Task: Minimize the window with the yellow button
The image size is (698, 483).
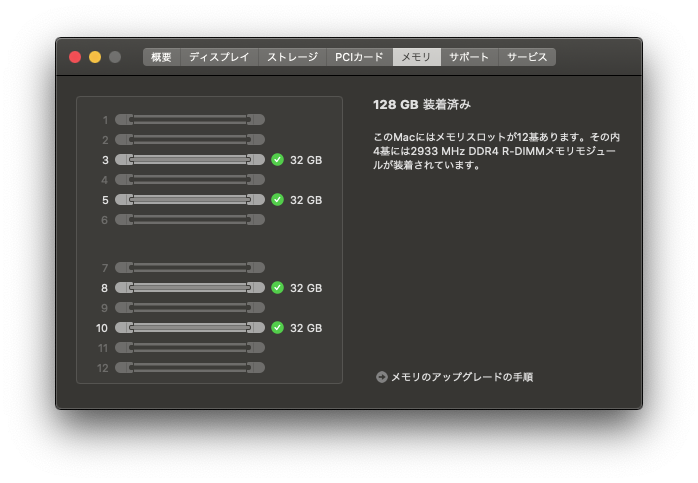Action: [x=95, y=57]
